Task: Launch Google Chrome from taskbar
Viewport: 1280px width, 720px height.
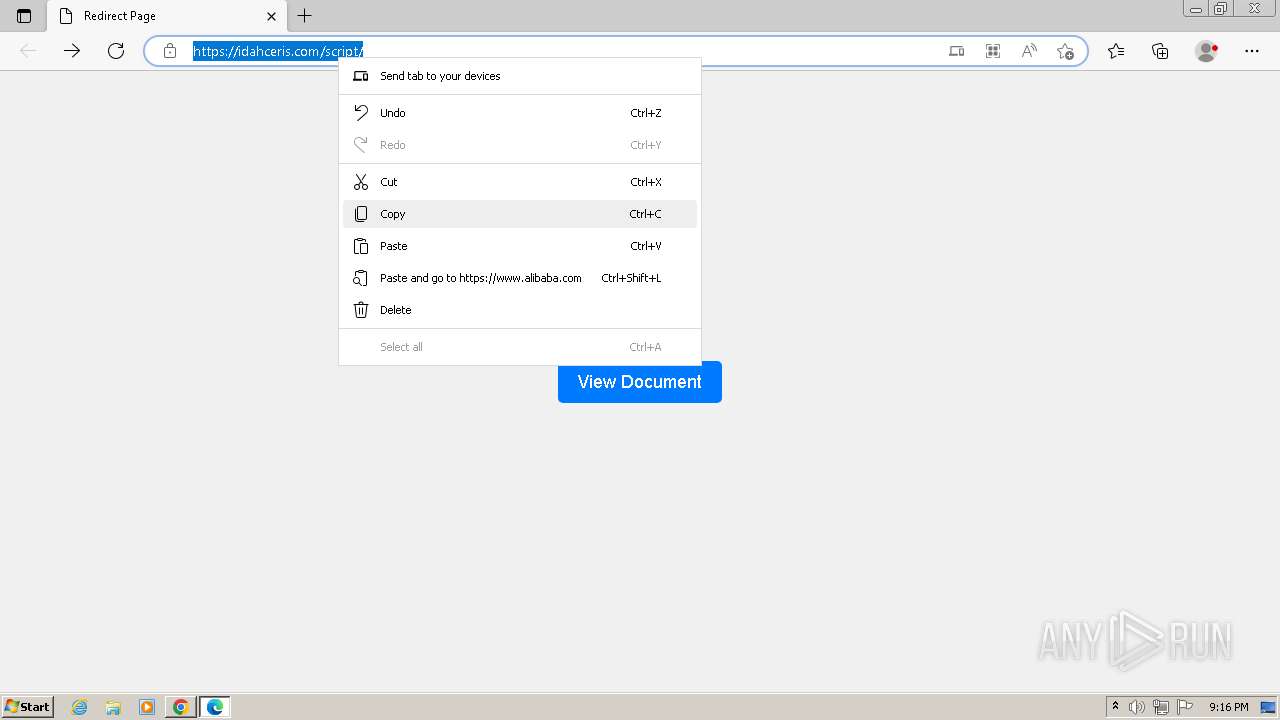Action: pos(181,707)
